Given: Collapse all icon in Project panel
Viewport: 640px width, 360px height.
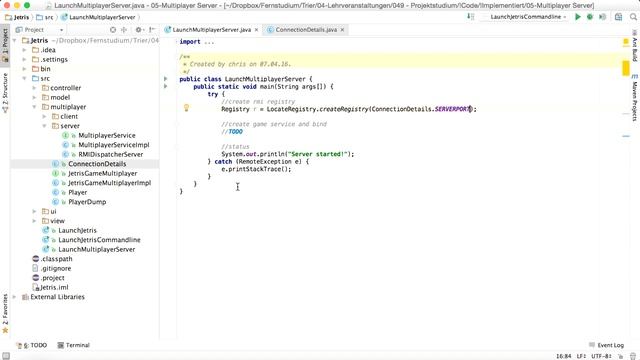Looking at the screenshot, I should point(124,30).
